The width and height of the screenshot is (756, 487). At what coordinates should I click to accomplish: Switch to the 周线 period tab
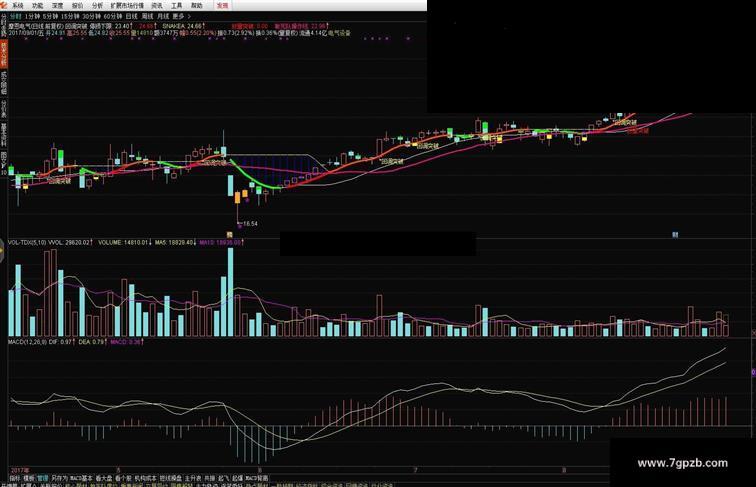147,16
